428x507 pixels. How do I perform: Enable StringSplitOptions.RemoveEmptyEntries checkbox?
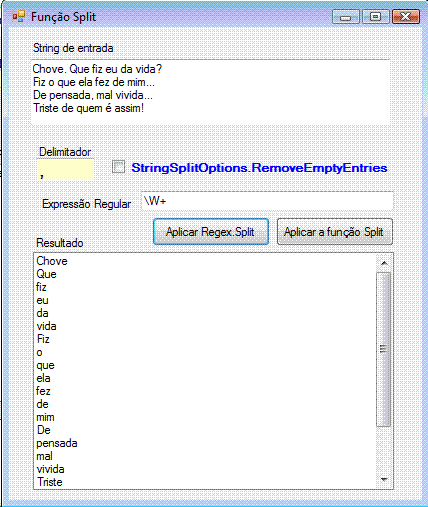click(x=118, y=167)
